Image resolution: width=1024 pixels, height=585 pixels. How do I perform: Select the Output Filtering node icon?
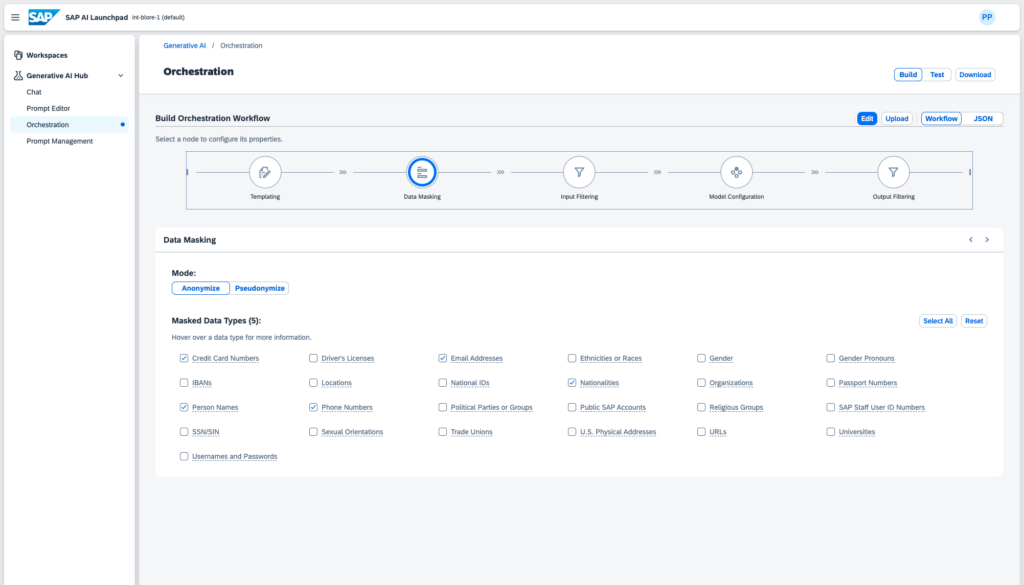click(x=893, y=172)
